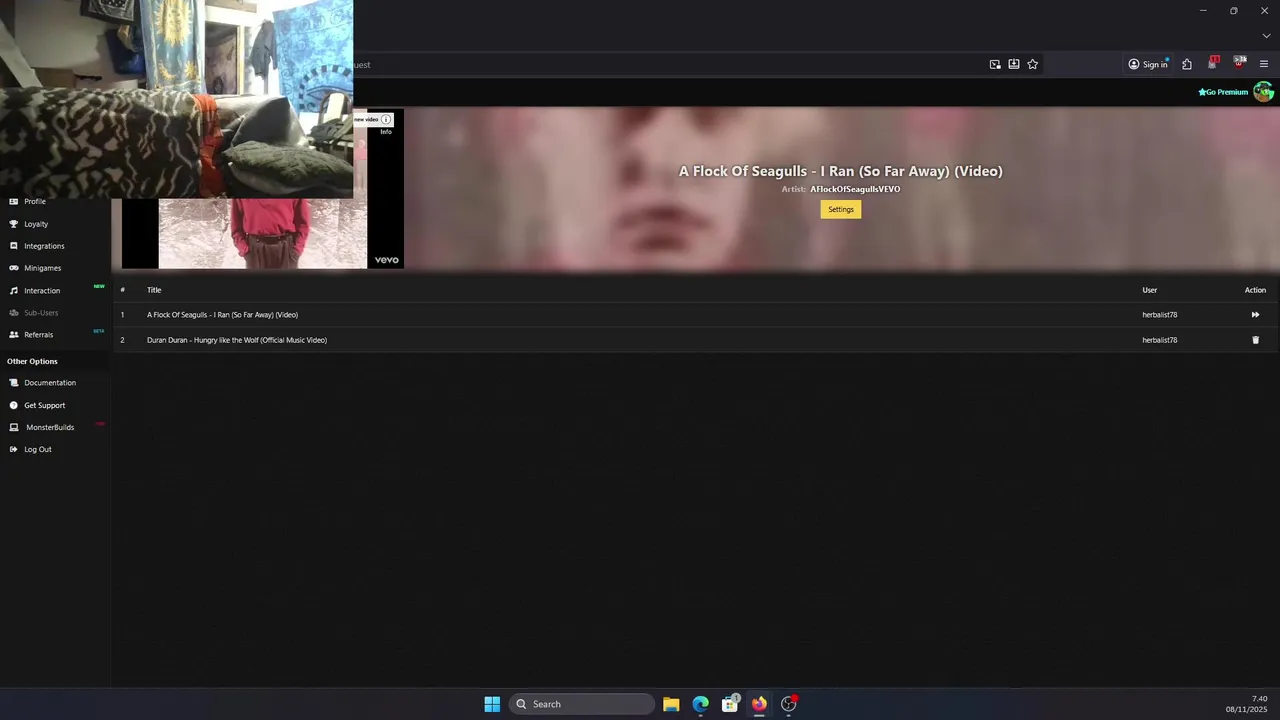Open the user avatar menu

1263,92
